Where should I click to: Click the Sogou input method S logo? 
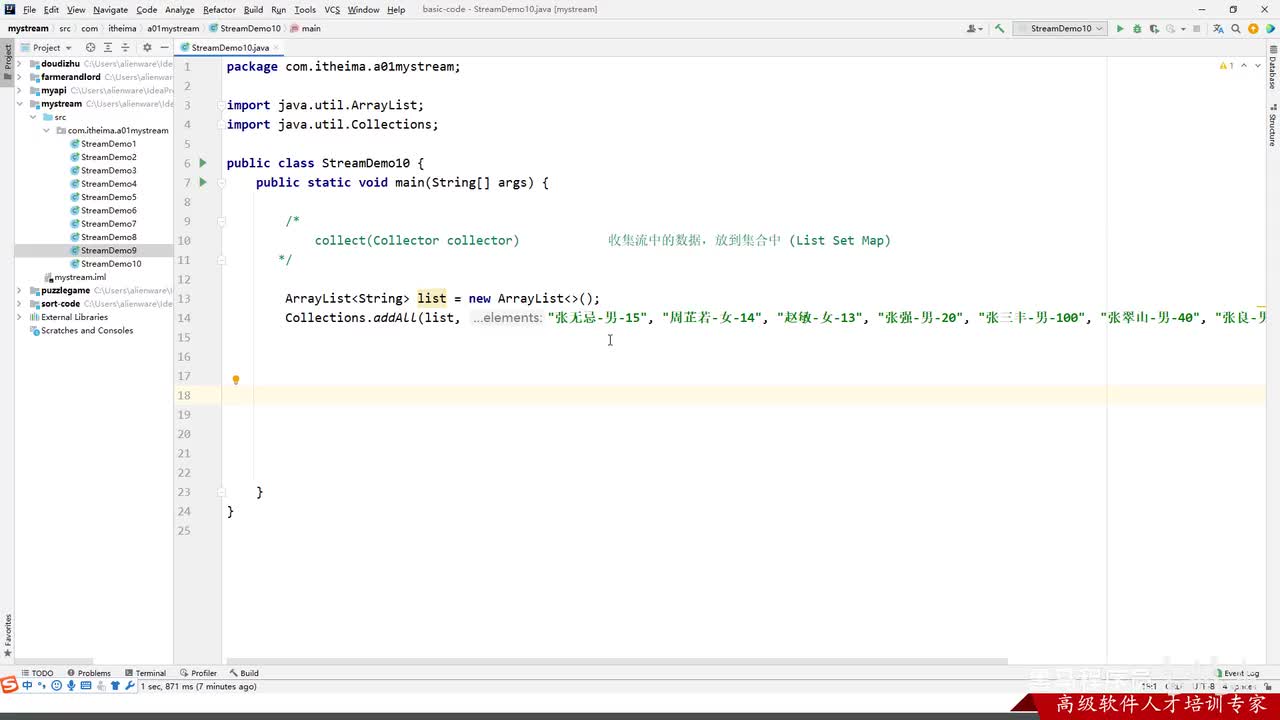tap(9, 686)
